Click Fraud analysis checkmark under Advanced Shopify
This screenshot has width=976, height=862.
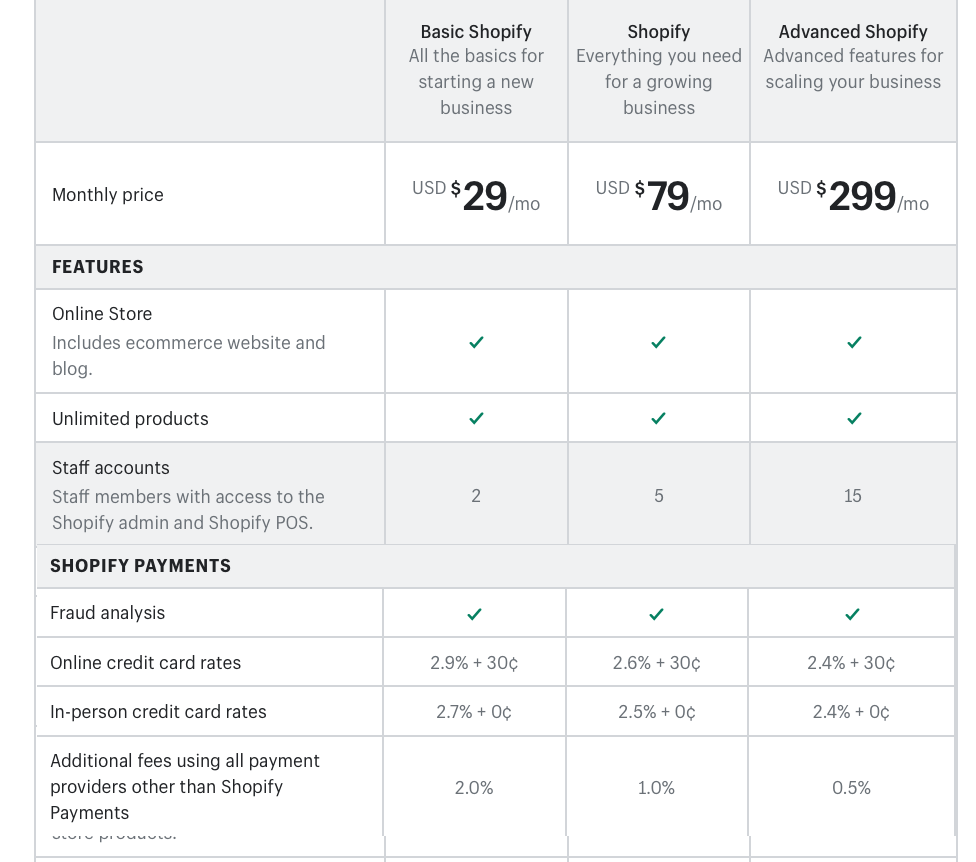[852, 614]
